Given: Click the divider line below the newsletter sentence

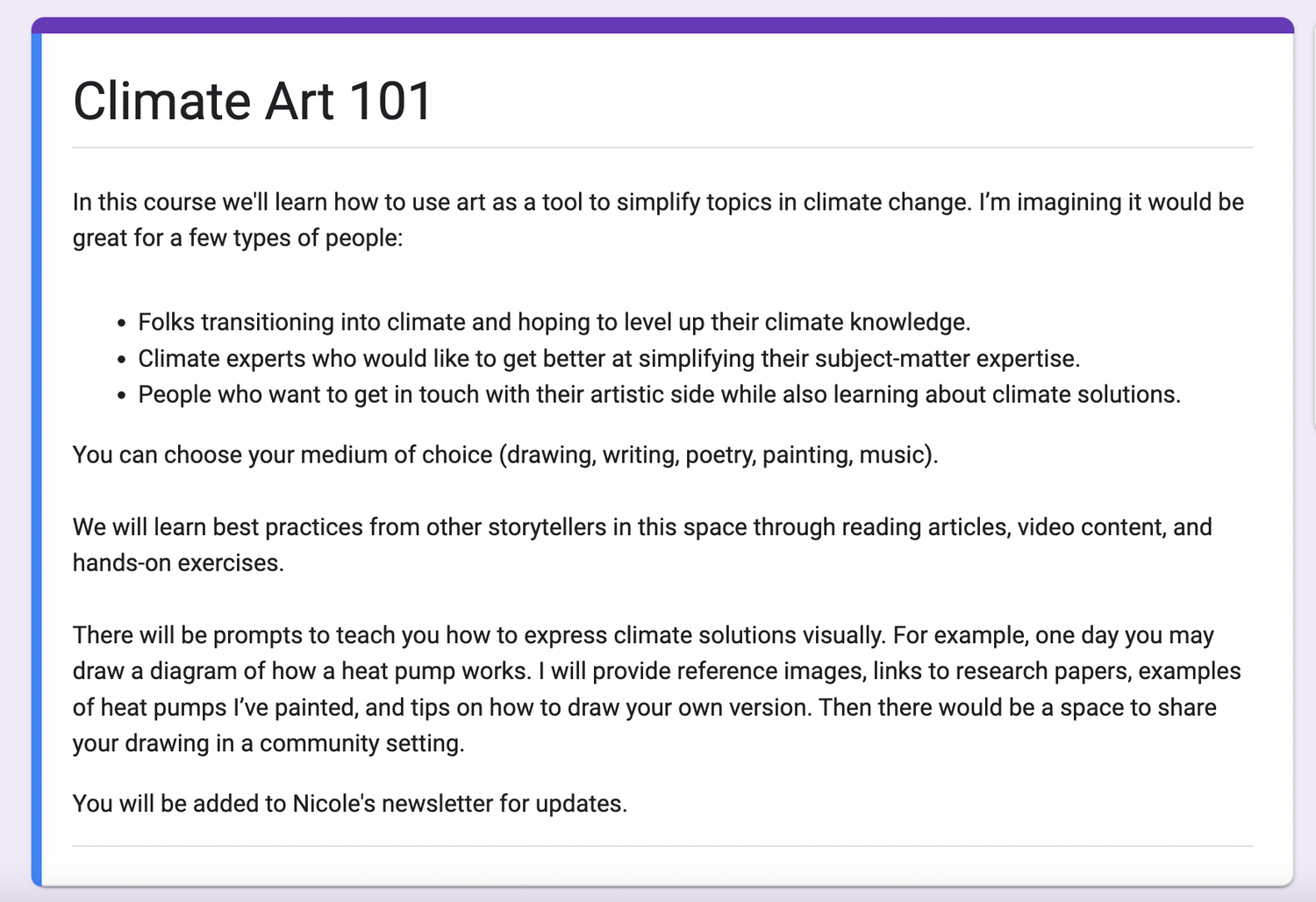Looking at the screenshot, I should tap(662, 846).
